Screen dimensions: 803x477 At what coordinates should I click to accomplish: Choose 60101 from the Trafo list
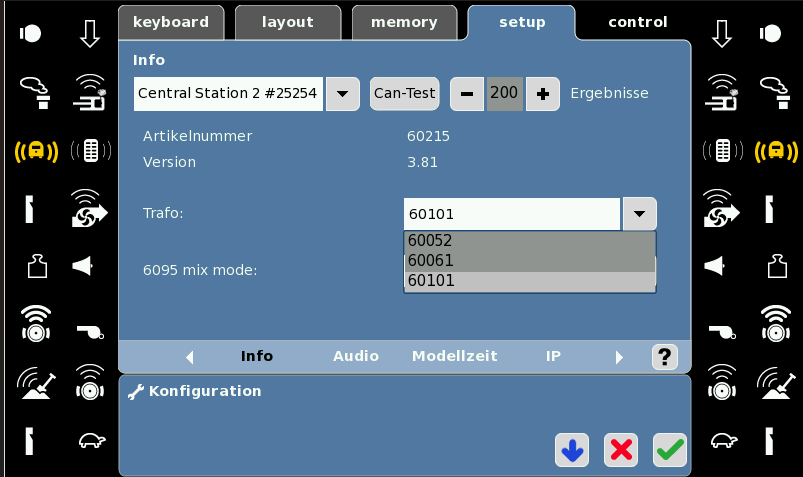pyautogui.click(x=530, y=281)
